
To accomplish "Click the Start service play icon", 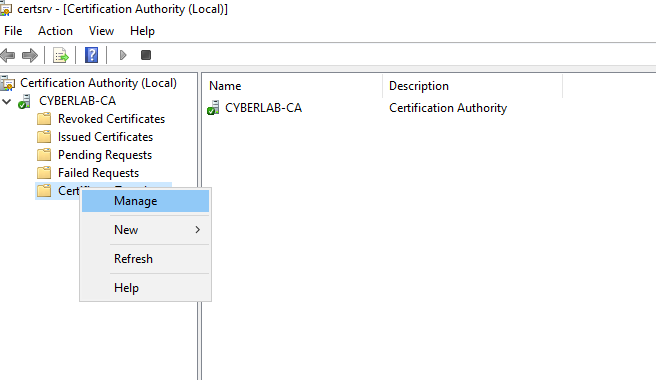I will pos(123,55).
